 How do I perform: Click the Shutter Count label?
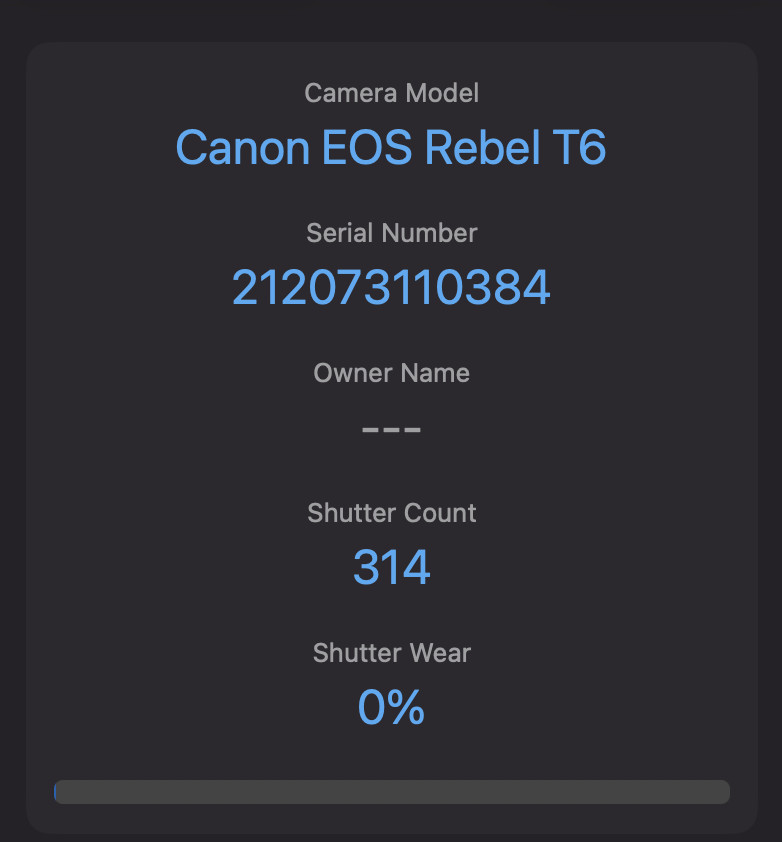pyautogui.click(x=391, y=513)
